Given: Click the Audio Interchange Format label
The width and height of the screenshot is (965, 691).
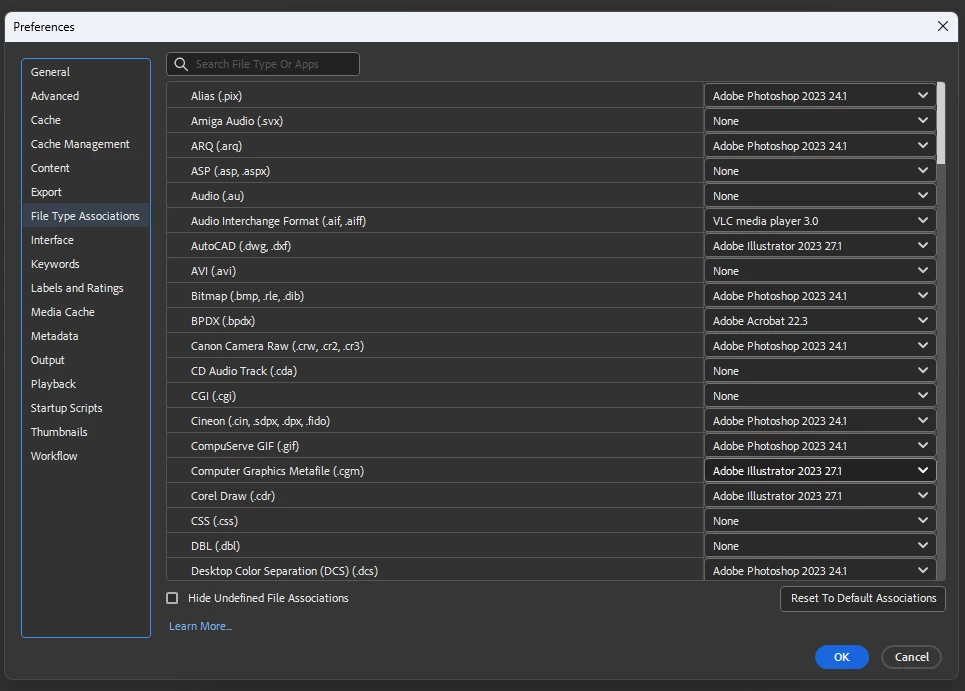Looking at the screenshot, I should [278, 220].
